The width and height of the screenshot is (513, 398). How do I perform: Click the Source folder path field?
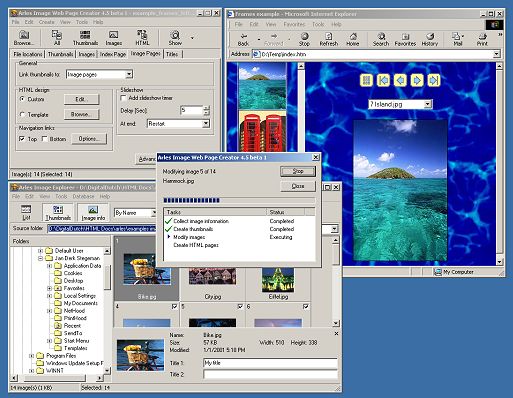pos(193,229)
